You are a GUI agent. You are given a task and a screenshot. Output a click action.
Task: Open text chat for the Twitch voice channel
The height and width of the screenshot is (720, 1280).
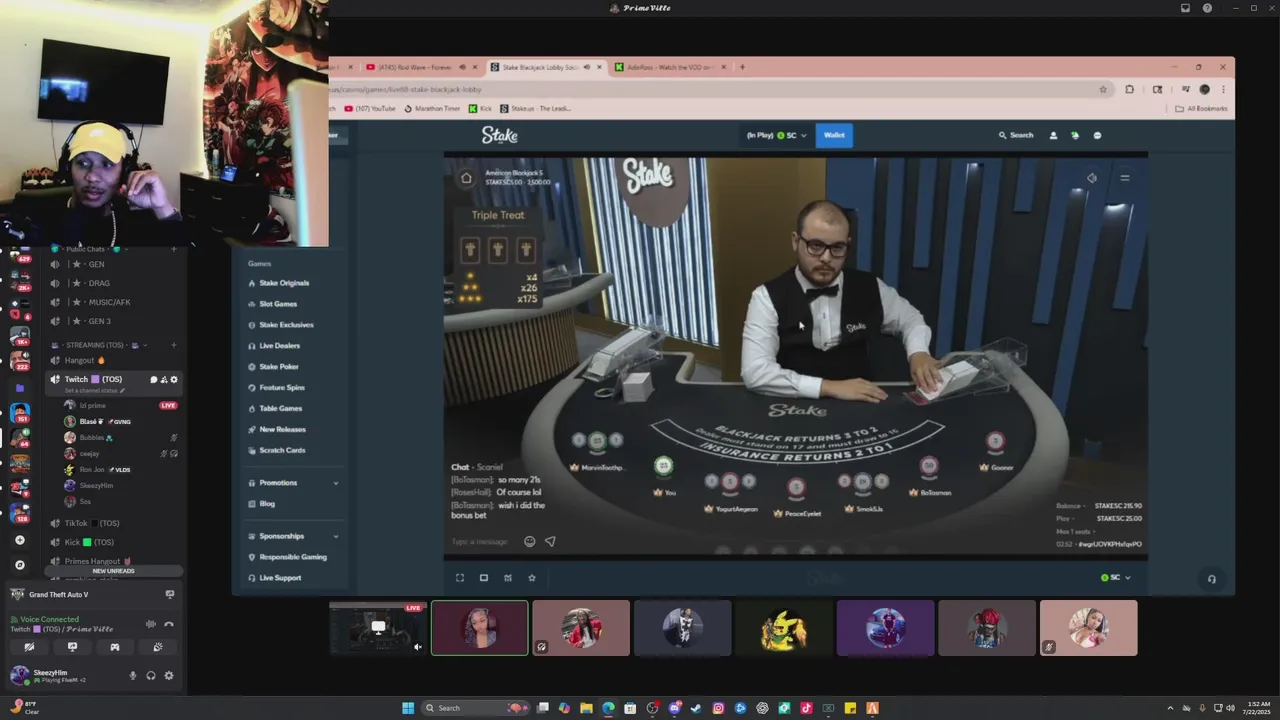[154, 380]
